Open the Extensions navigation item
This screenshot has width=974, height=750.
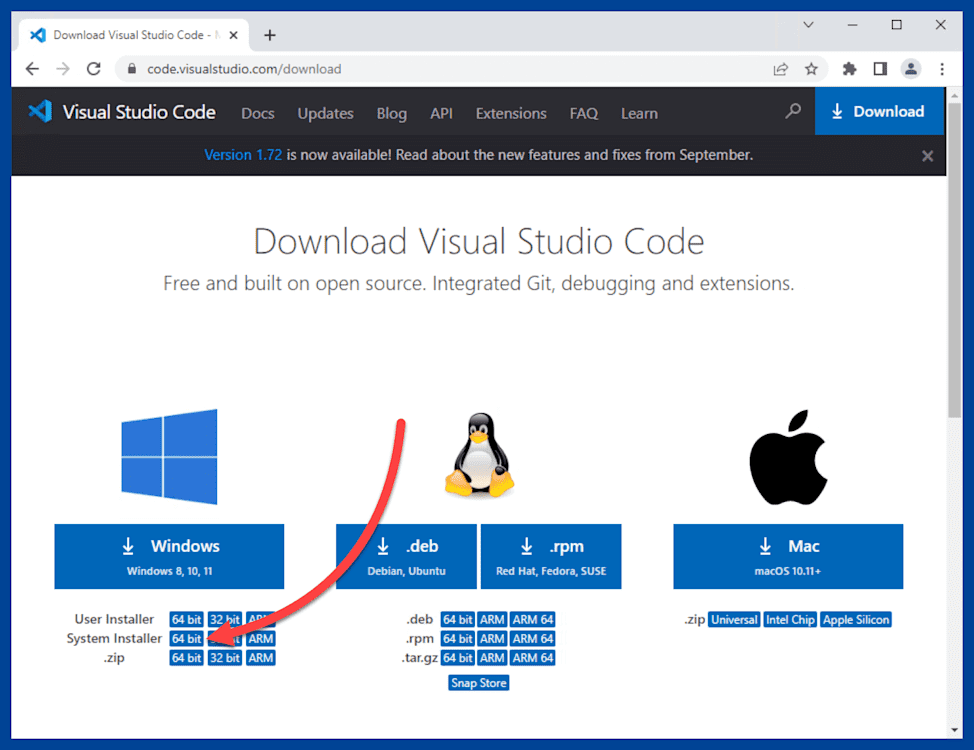[x=510, y=113]
